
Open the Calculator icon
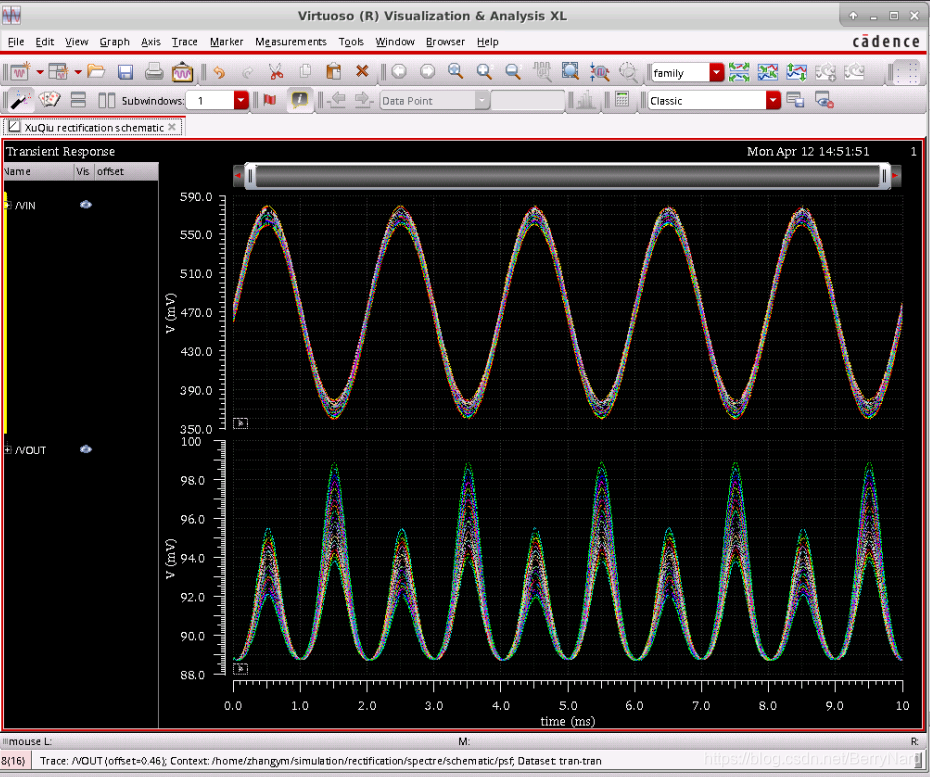pyautogui.click(x=622, y=100)
